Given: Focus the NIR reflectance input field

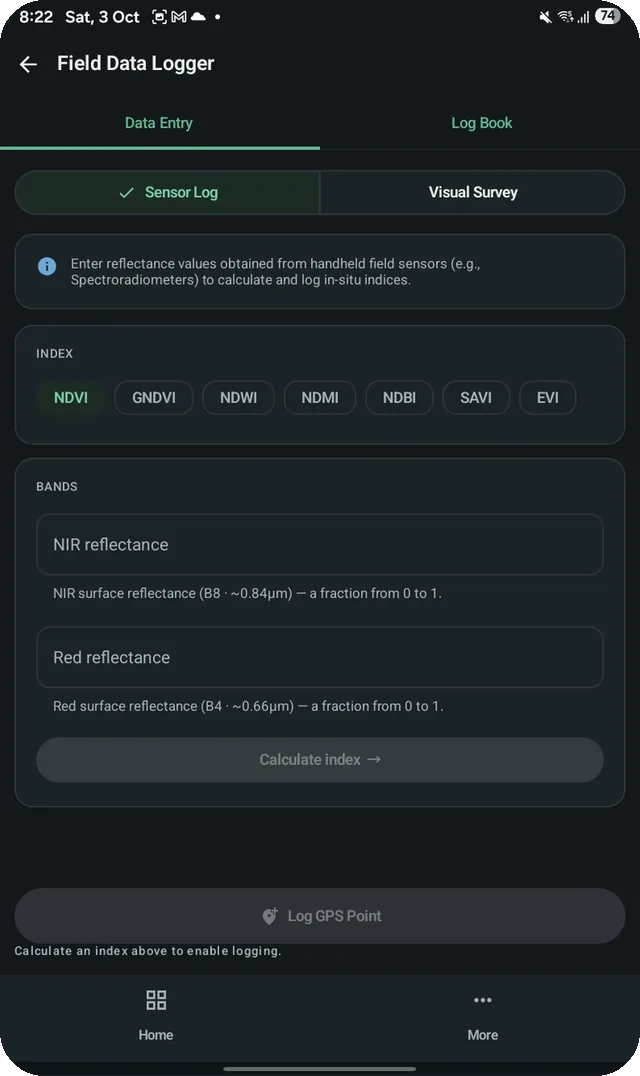Looking at the screenshot, I should (320, 544).
